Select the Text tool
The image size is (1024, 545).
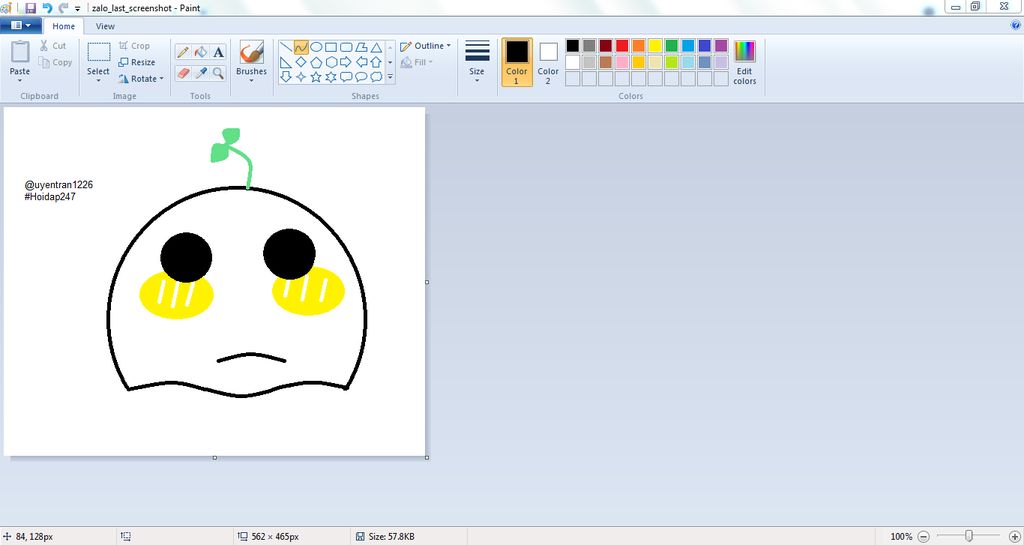(x=218, y=52)
